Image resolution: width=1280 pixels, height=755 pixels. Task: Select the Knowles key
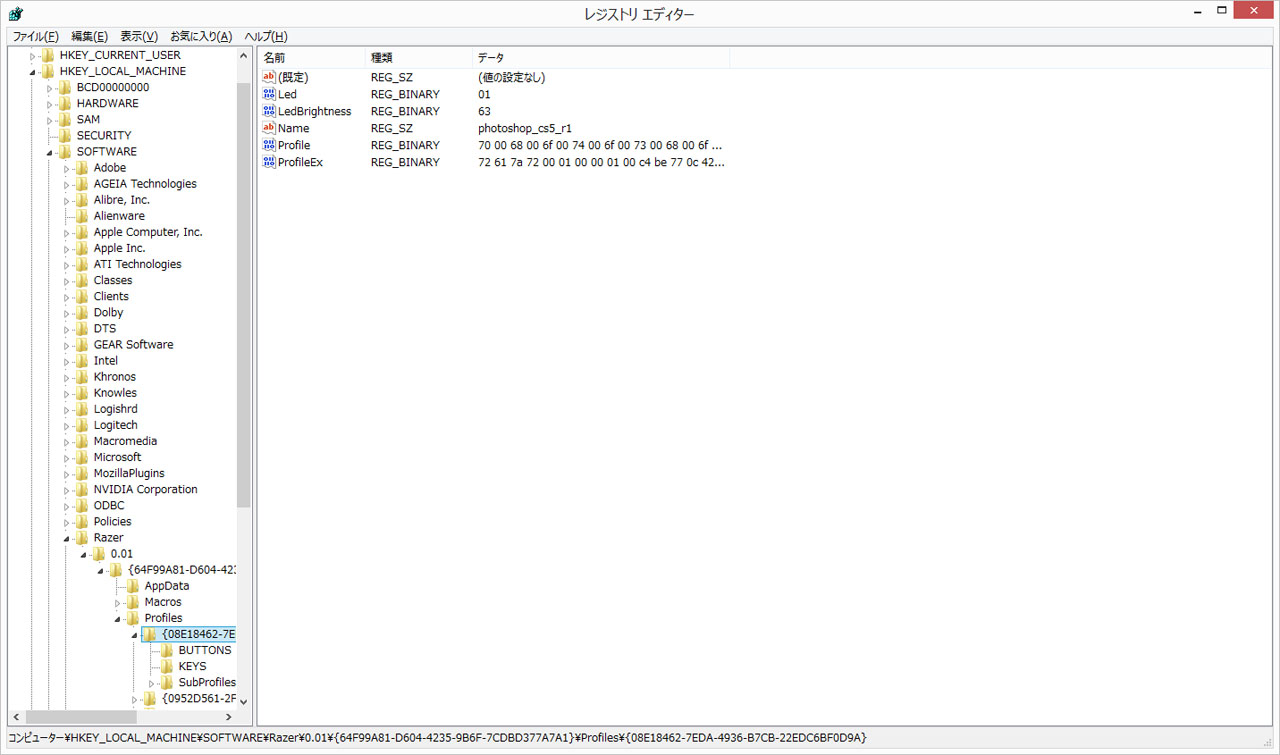(x=115, y=393)
